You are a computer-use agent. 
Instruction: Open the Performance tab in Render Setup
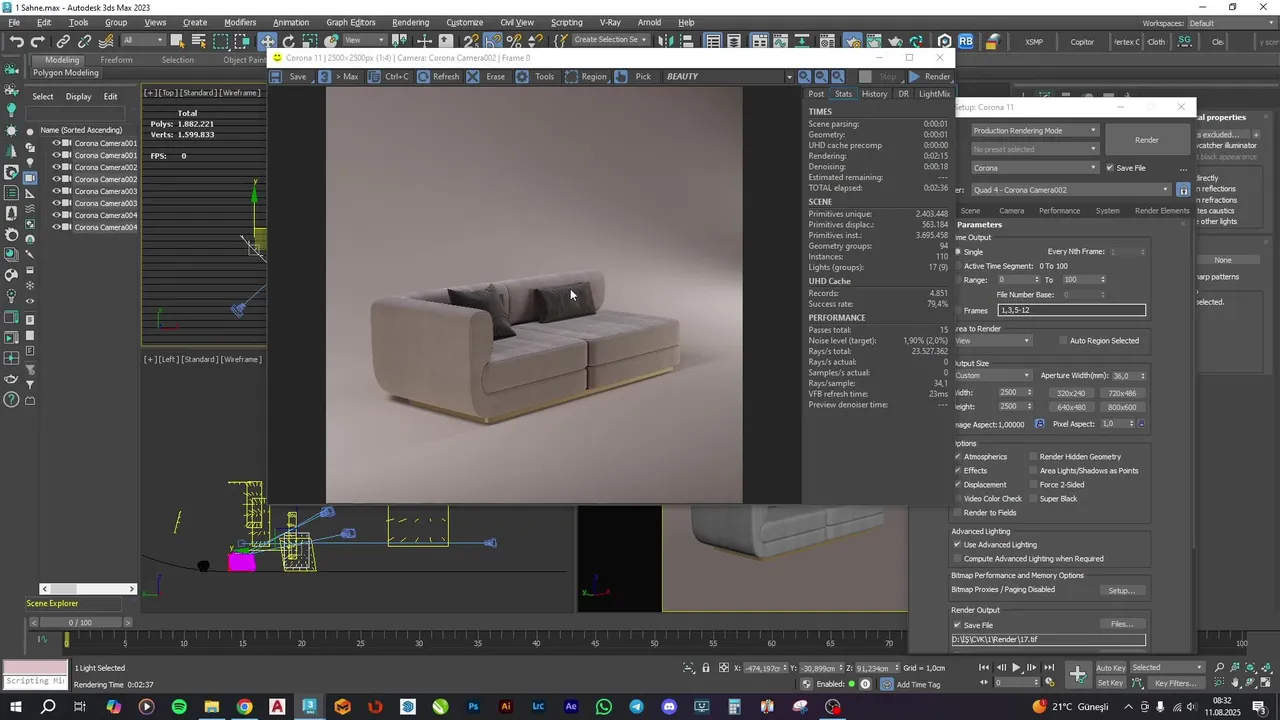point(1059,211)
